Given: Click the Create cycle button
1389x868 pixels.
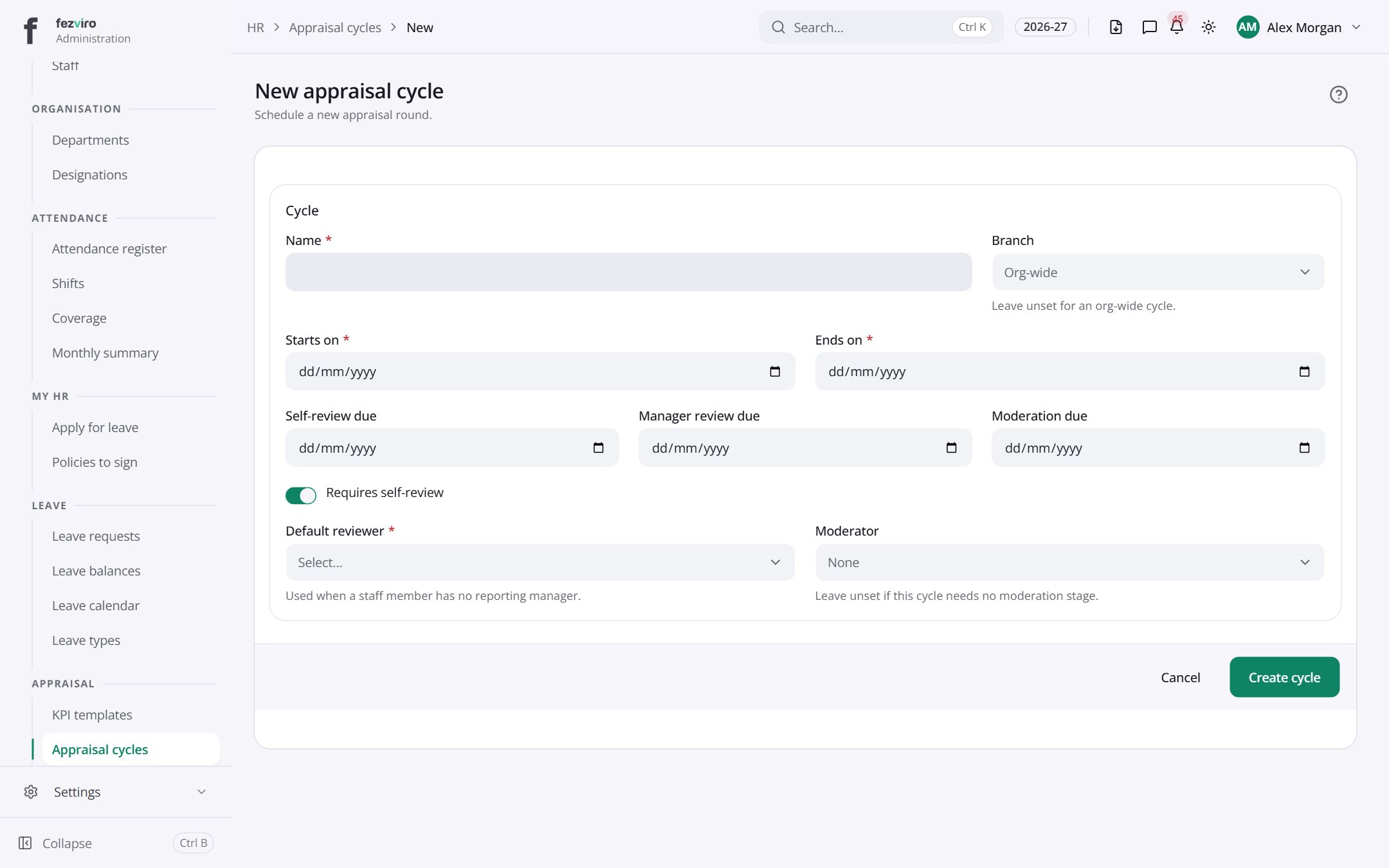Looking at the screenshot, I should click(1284, 677).
